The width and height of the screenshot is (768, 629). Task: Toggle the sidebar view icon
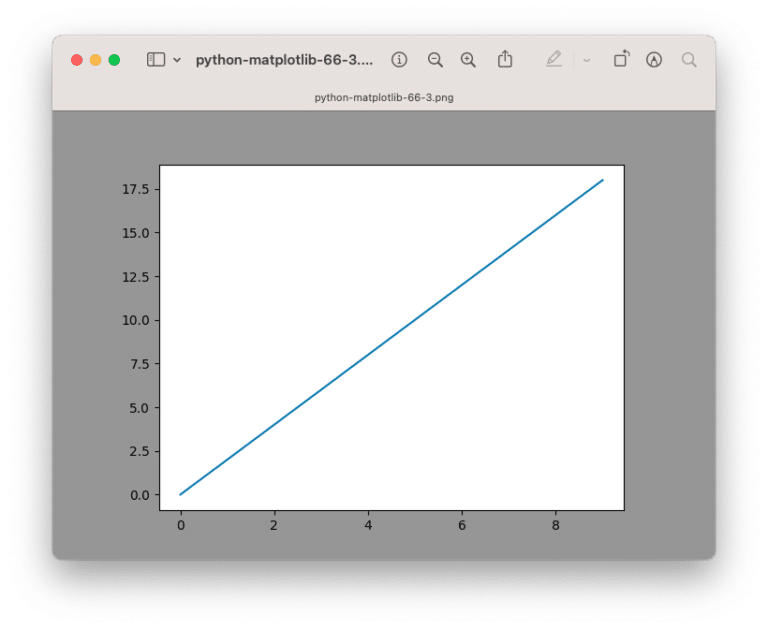pyautogui.click(x=156, y=60)
